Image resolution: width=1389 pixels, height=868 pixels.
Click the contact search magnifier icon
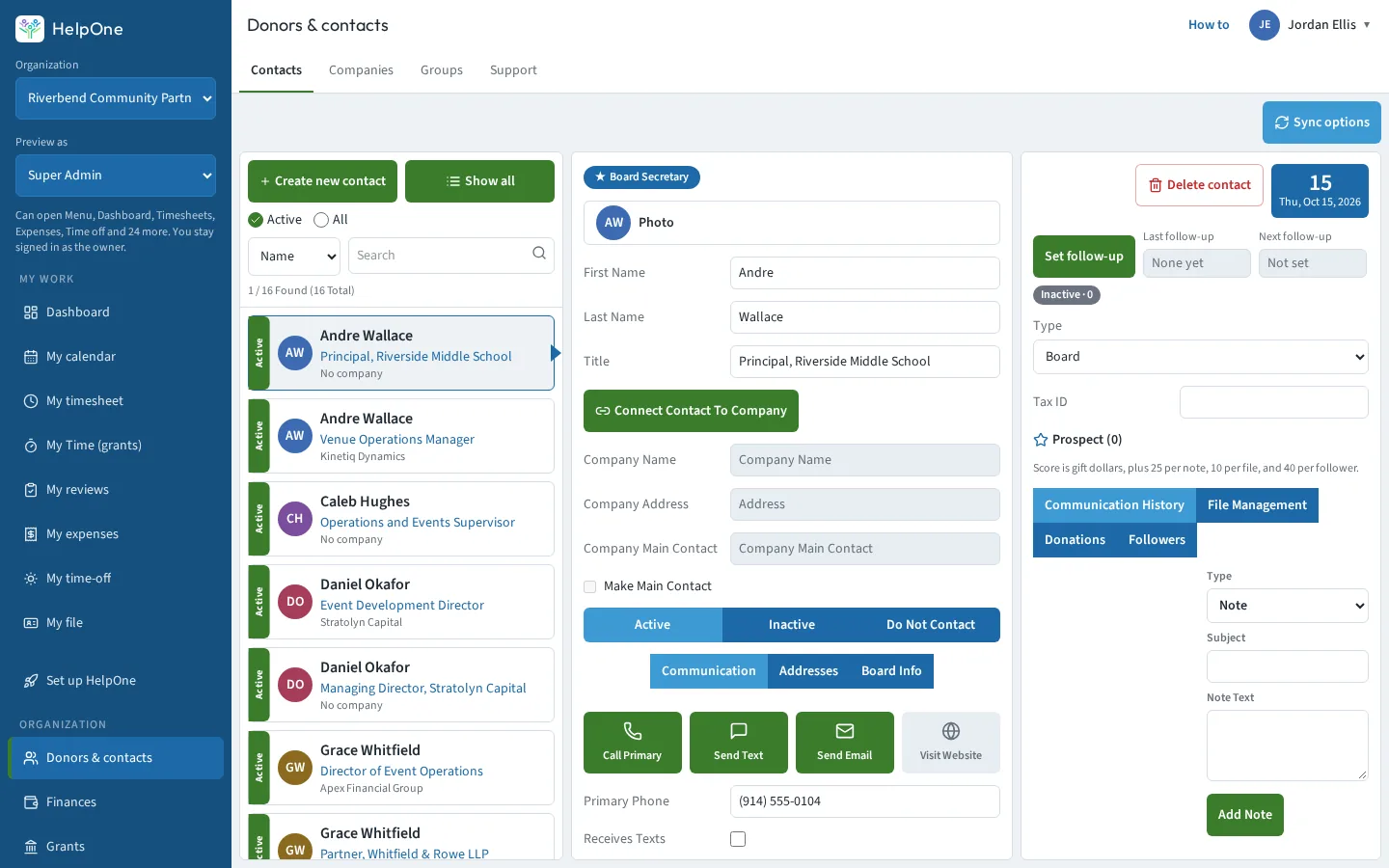(x=539, y=254)
